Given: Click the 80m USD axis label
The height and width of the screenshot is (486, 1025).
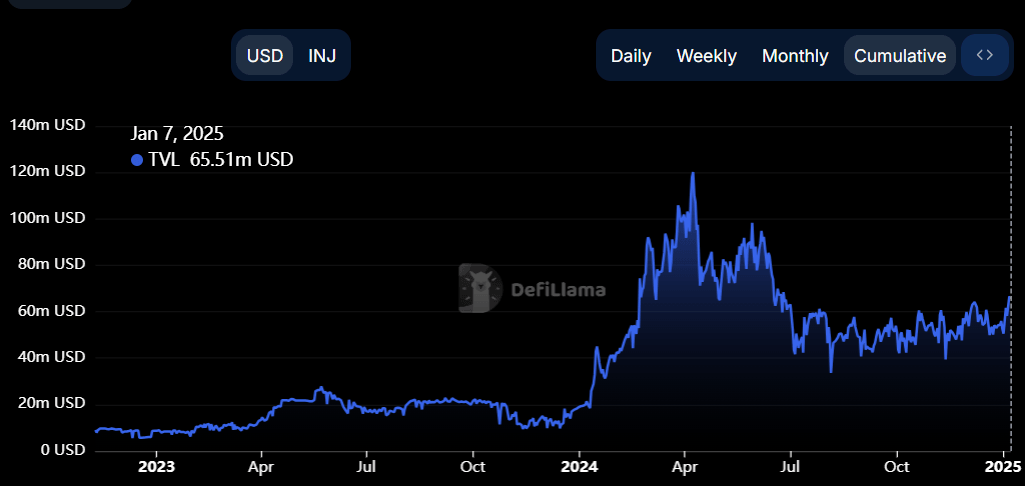Looking at the screenshot, I should [51, 264].
